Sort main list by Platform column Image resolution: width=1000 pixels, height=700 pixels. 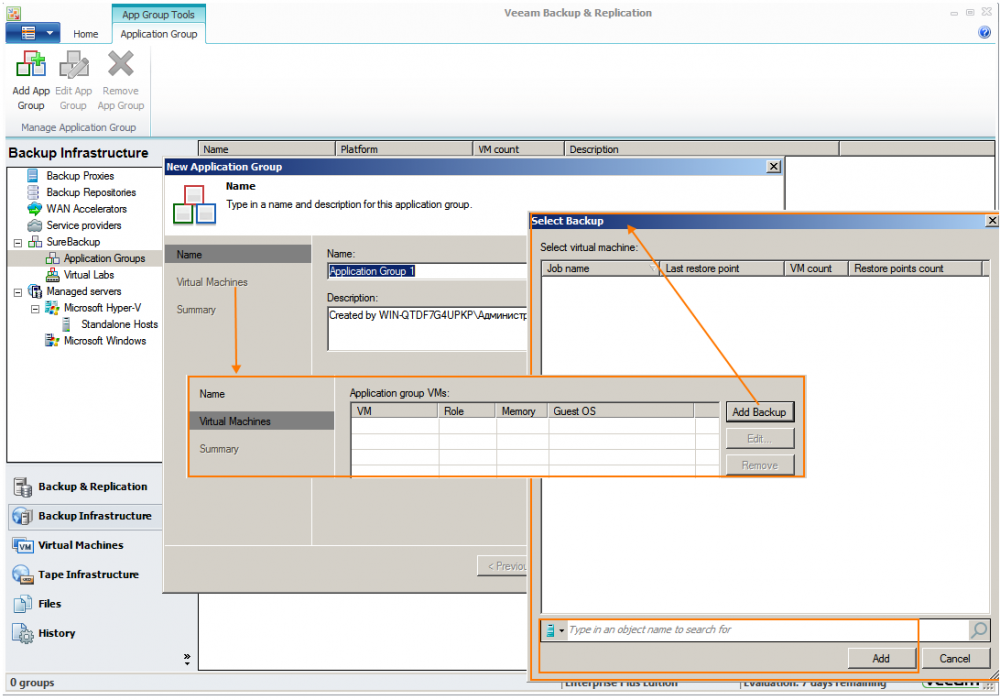pos(404,149)
